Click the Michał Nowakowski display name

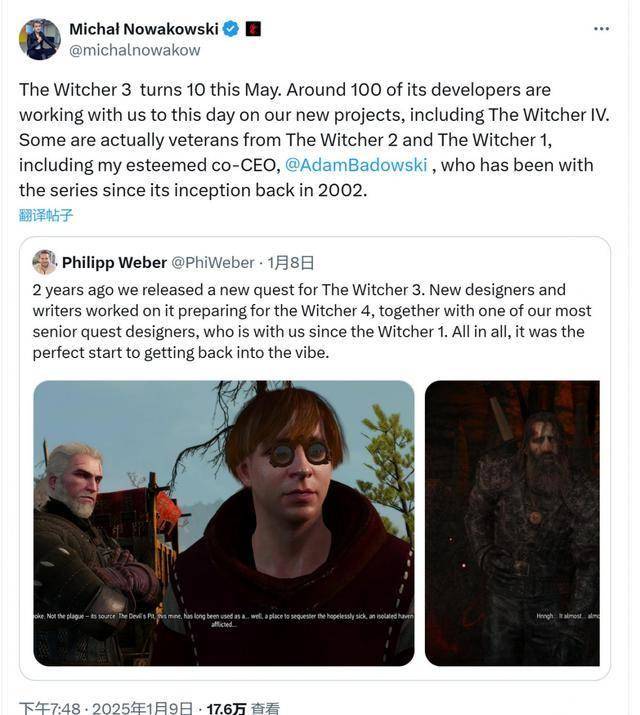[144, 29]
